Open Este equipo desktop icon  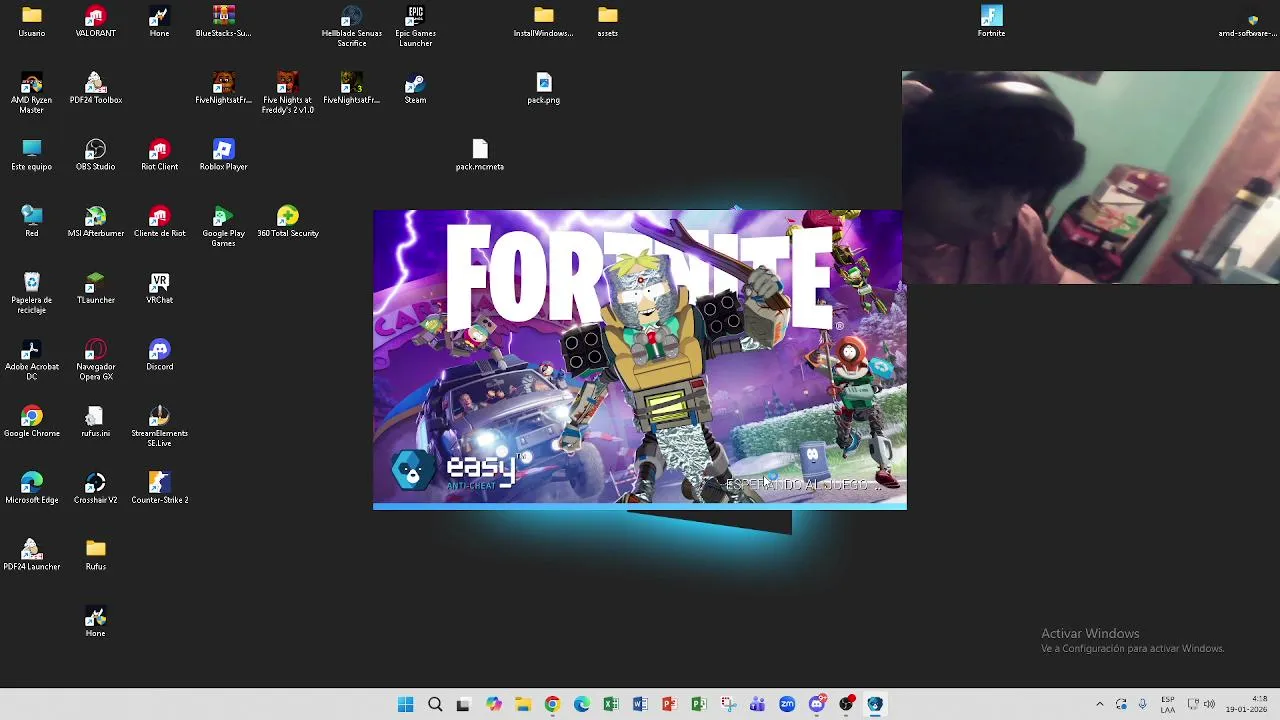(31, 155)
